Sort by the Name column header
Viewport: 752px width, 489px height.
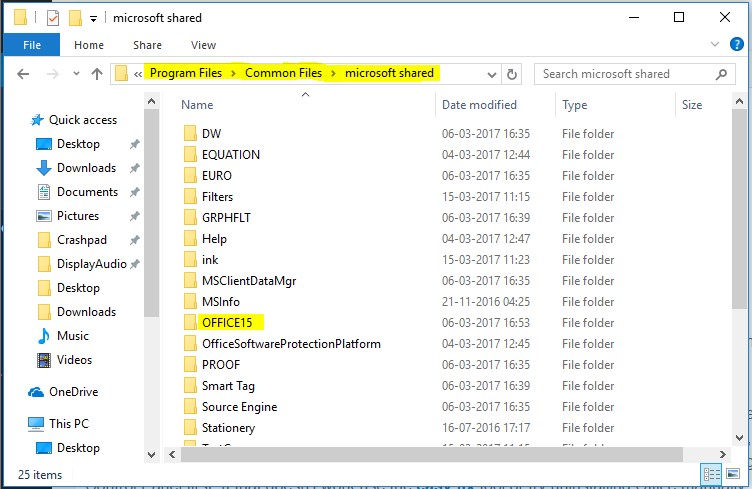[197, 105]
